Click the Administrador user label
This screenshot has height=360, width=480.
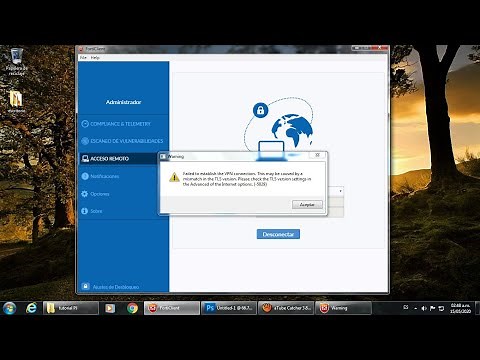(123, 102)
